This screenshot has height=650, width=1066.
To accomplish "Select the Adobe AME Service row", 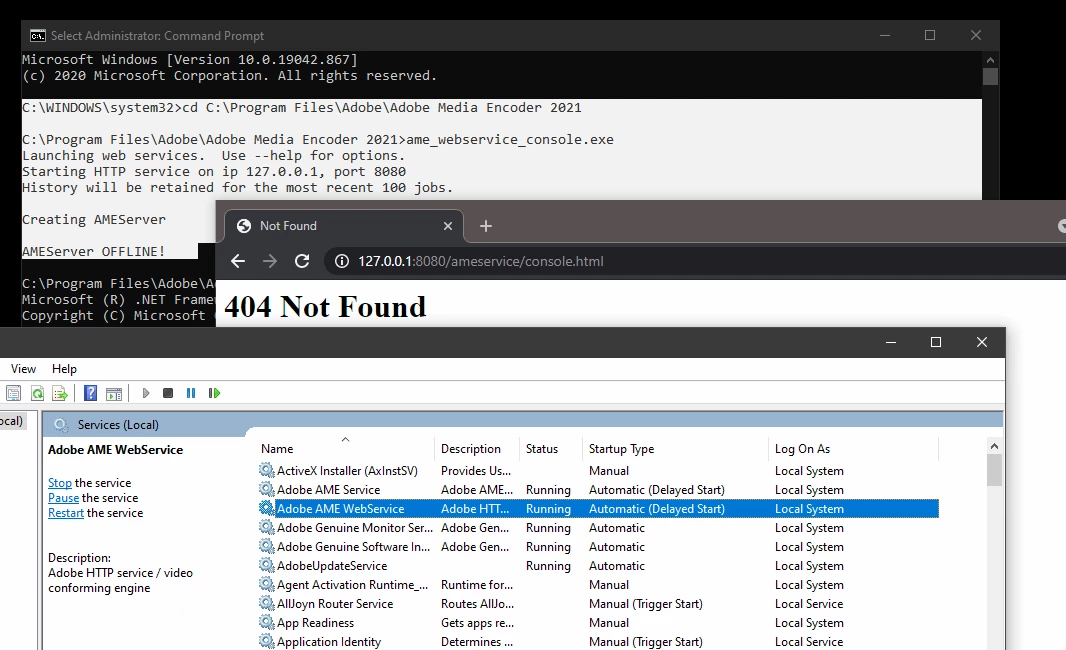I will point(598,490).
